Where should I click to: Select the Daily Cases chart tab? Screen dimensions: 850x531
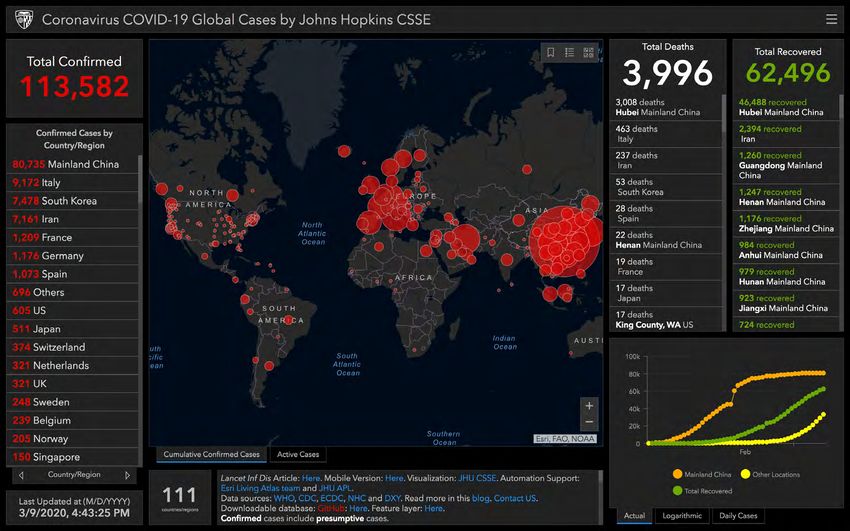[x=738, y=516]
